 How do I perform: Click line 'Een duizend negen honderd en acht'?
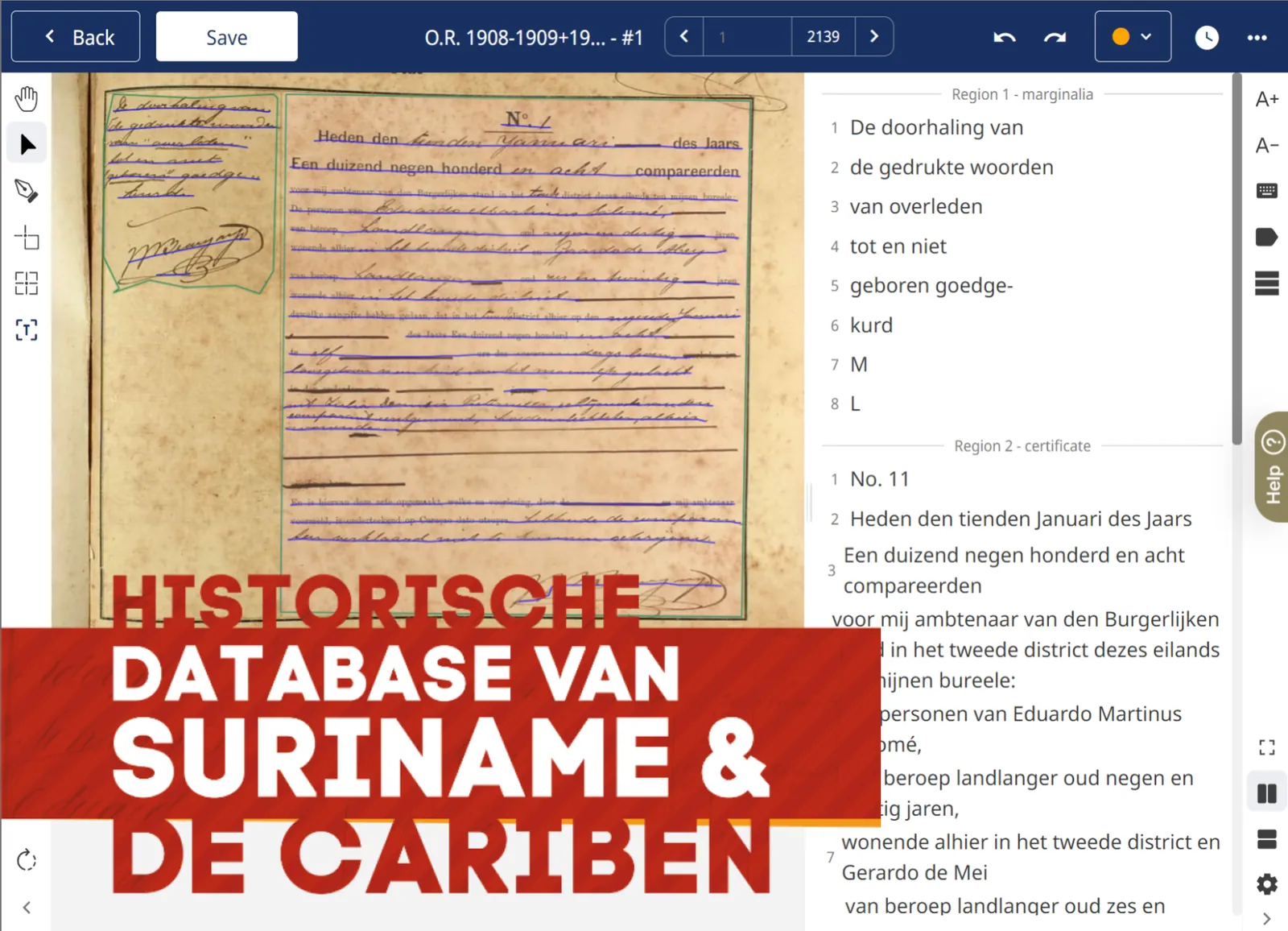point(1014,555)
